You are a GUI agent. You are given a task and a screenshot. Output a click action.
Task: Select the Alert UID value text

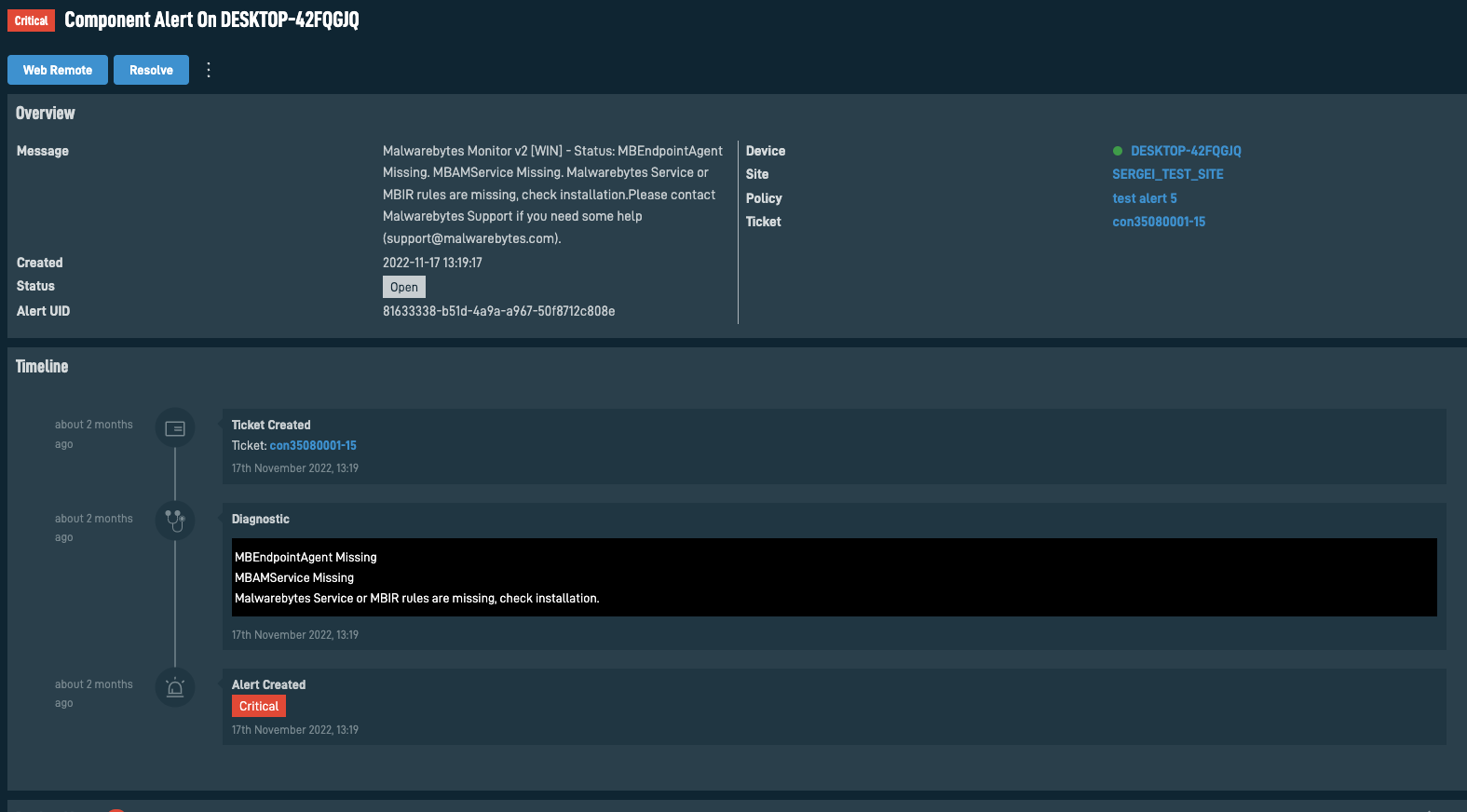499,311
